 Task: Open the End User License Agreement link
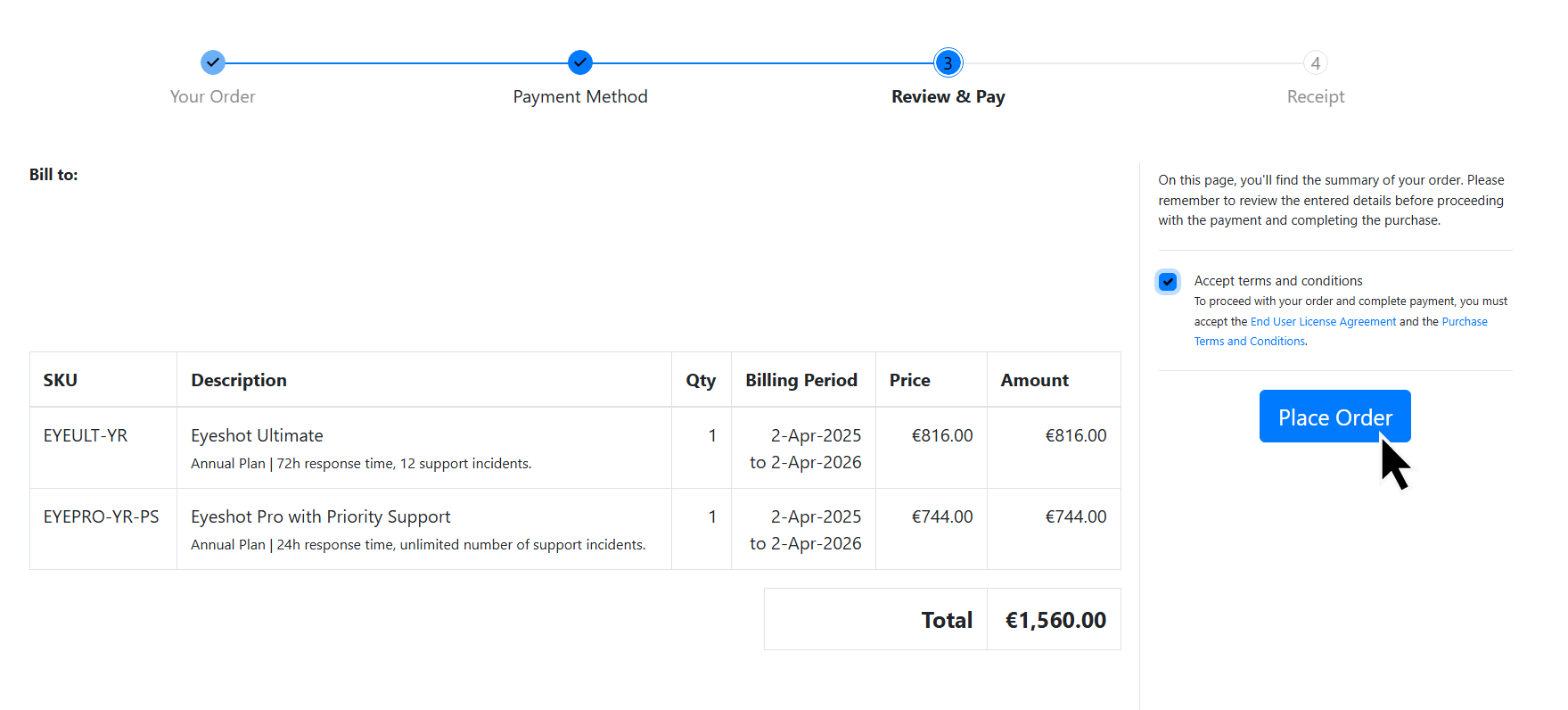point(1323,322)
